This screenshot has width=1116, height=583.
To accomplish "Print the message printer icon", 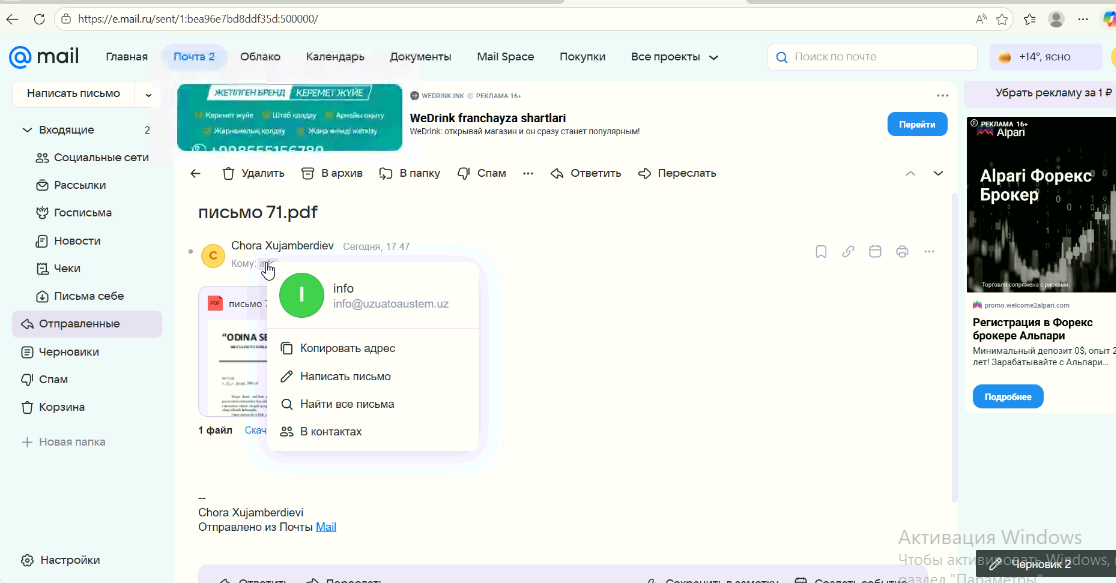I will pyautogui.click(x=902, y=251).
